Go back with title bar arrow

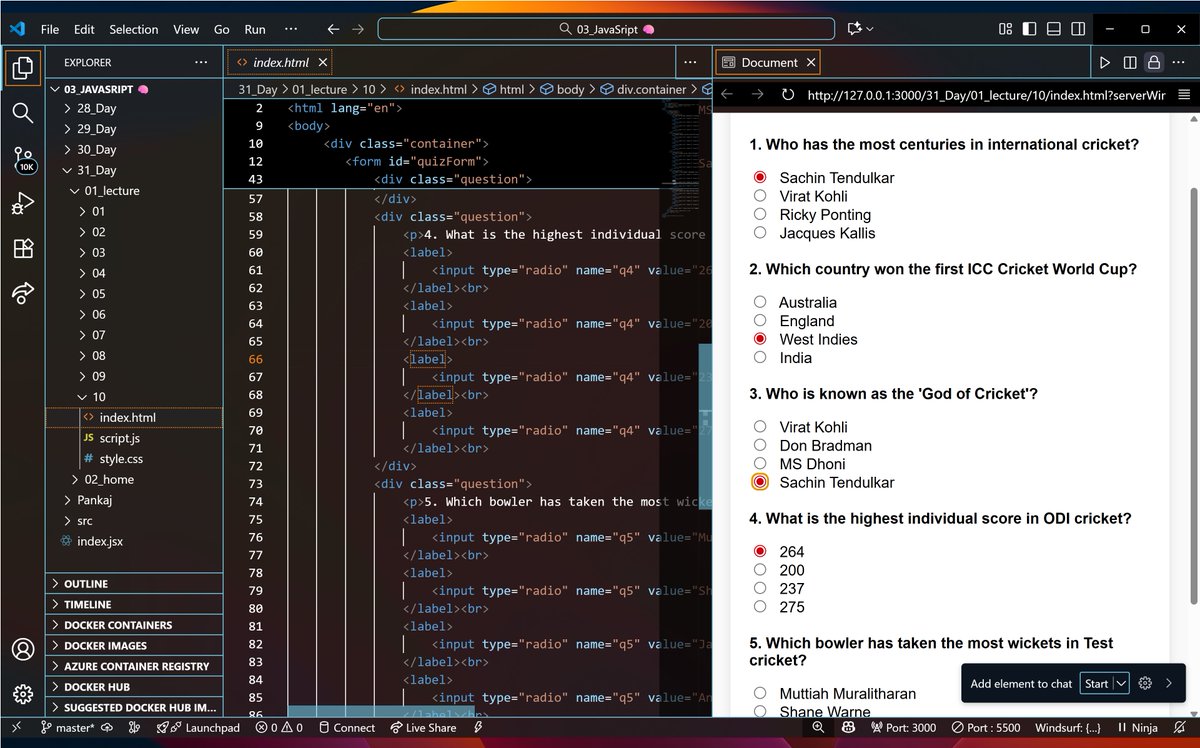[334, 29]
